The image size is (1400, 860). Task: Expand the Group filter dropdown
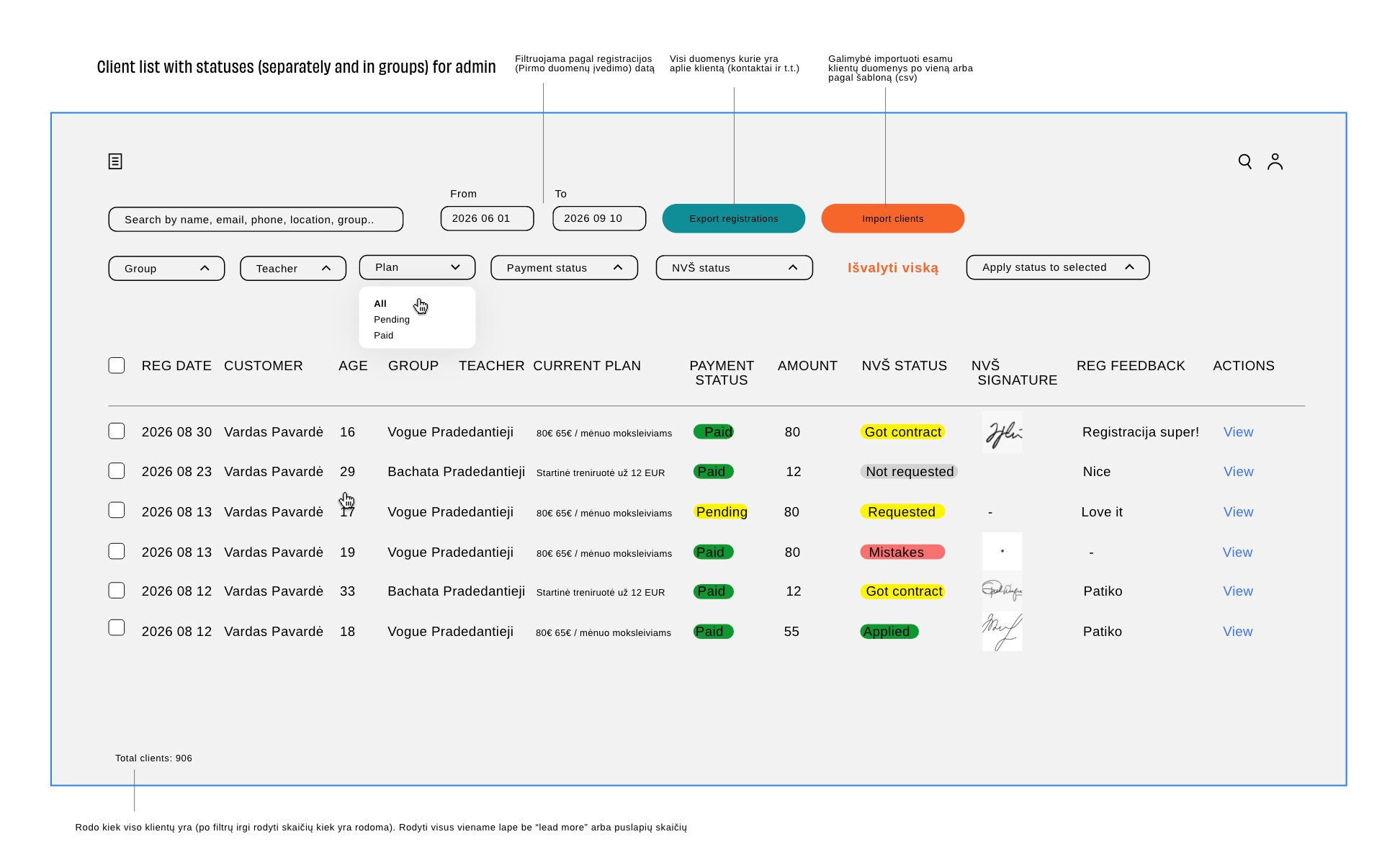click(166, 268)
